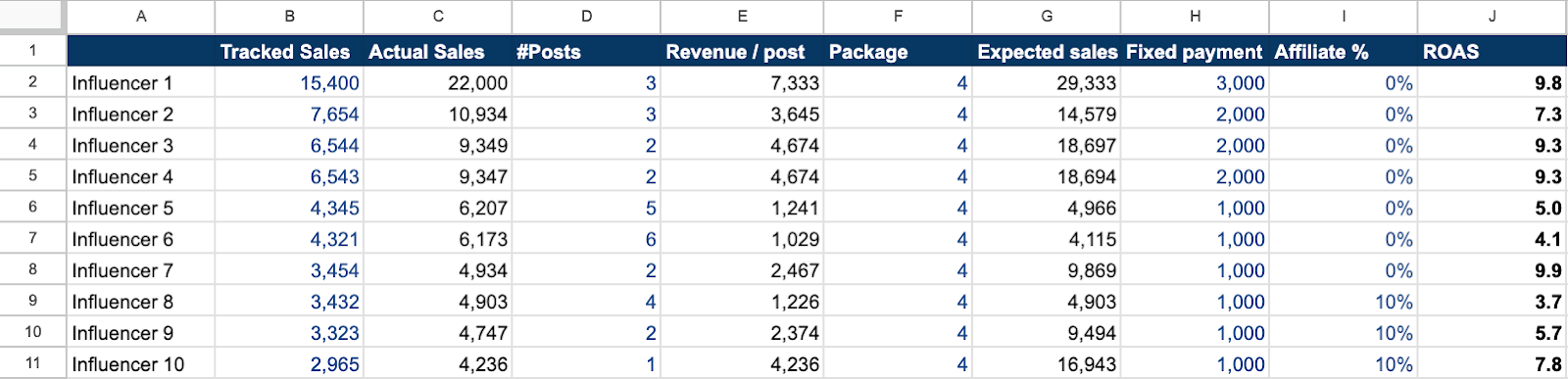This screenshot has height=379, width=1568.
Task: Select the Influencer 1 cell
Action: coord(141,83)
